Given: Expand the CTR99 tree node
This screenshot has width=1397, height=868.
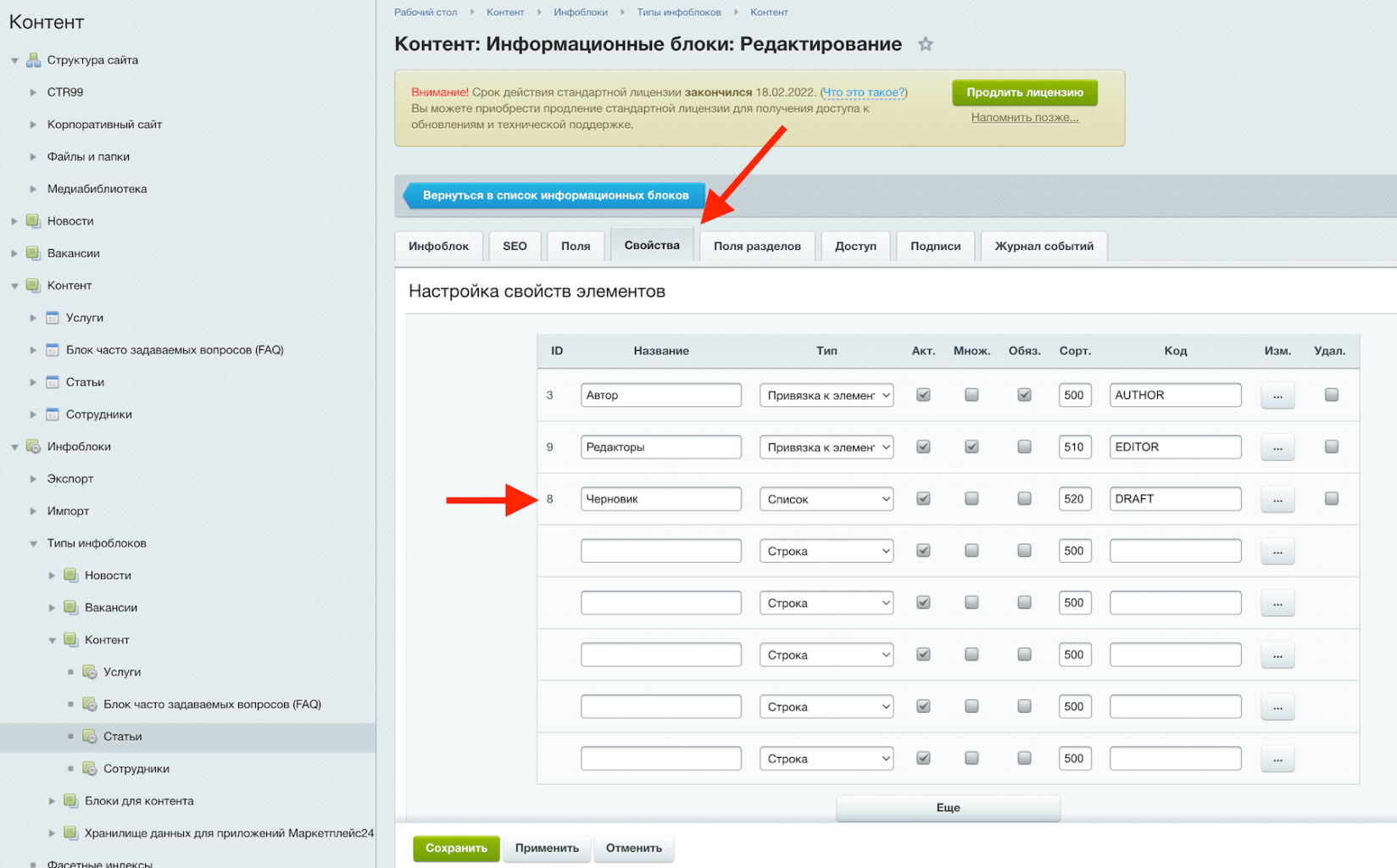Looking at the screenshot, I should [x=33, y=92].
